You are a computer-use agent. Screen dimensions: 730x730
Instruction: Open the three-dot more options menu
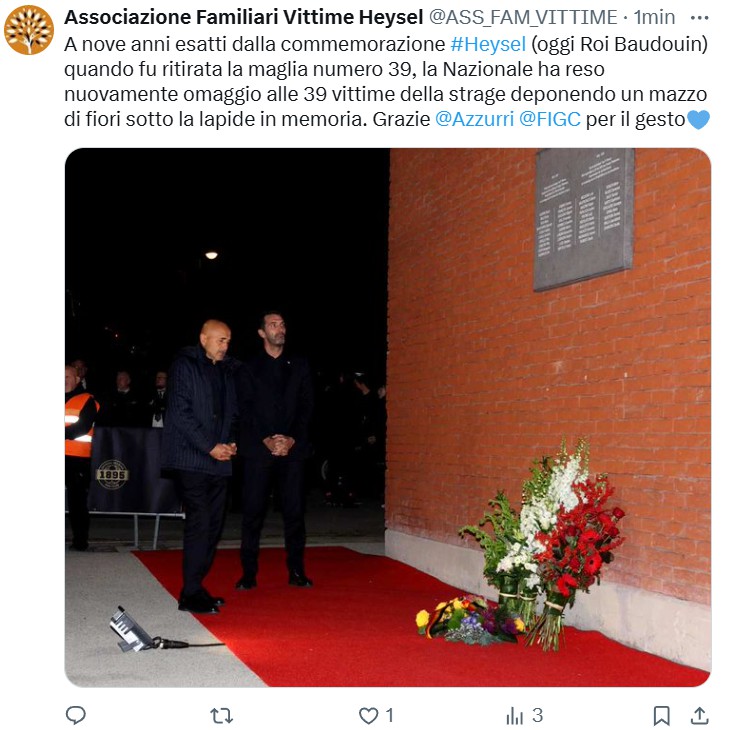(x=699, y=18)
